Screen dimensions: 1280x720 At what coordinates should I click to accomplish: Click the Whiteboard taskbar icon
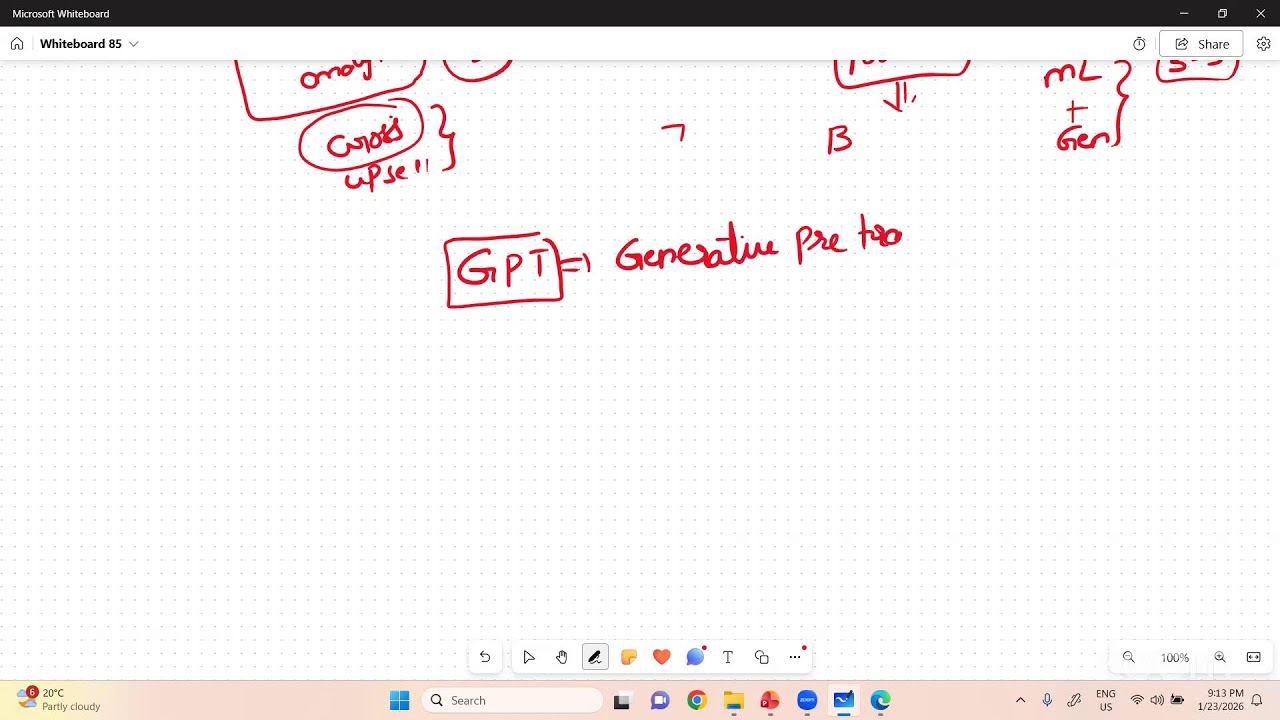(x=844, y=701)
